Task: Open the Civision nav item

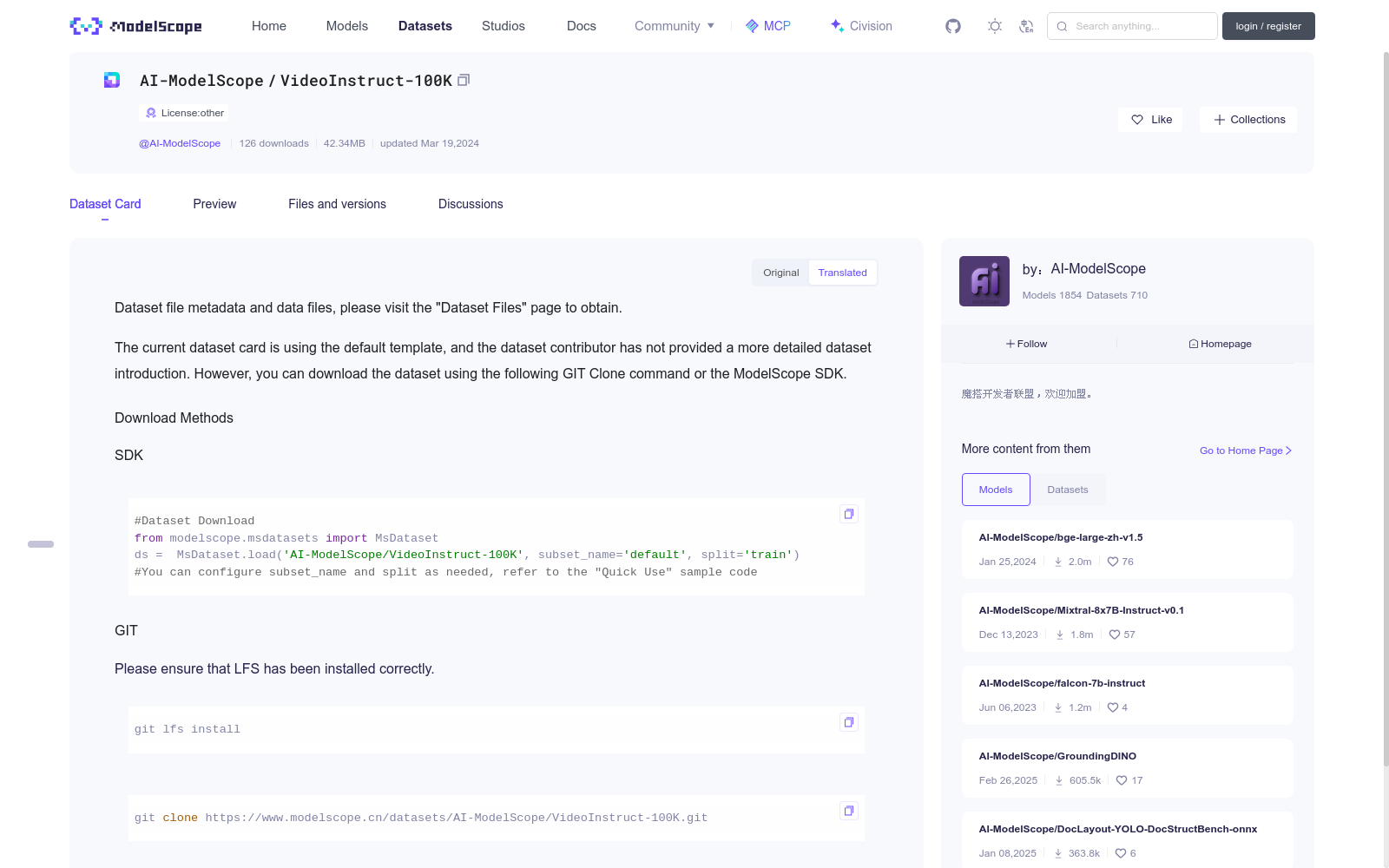Action: pyautogui.click(x=861, y=26)
